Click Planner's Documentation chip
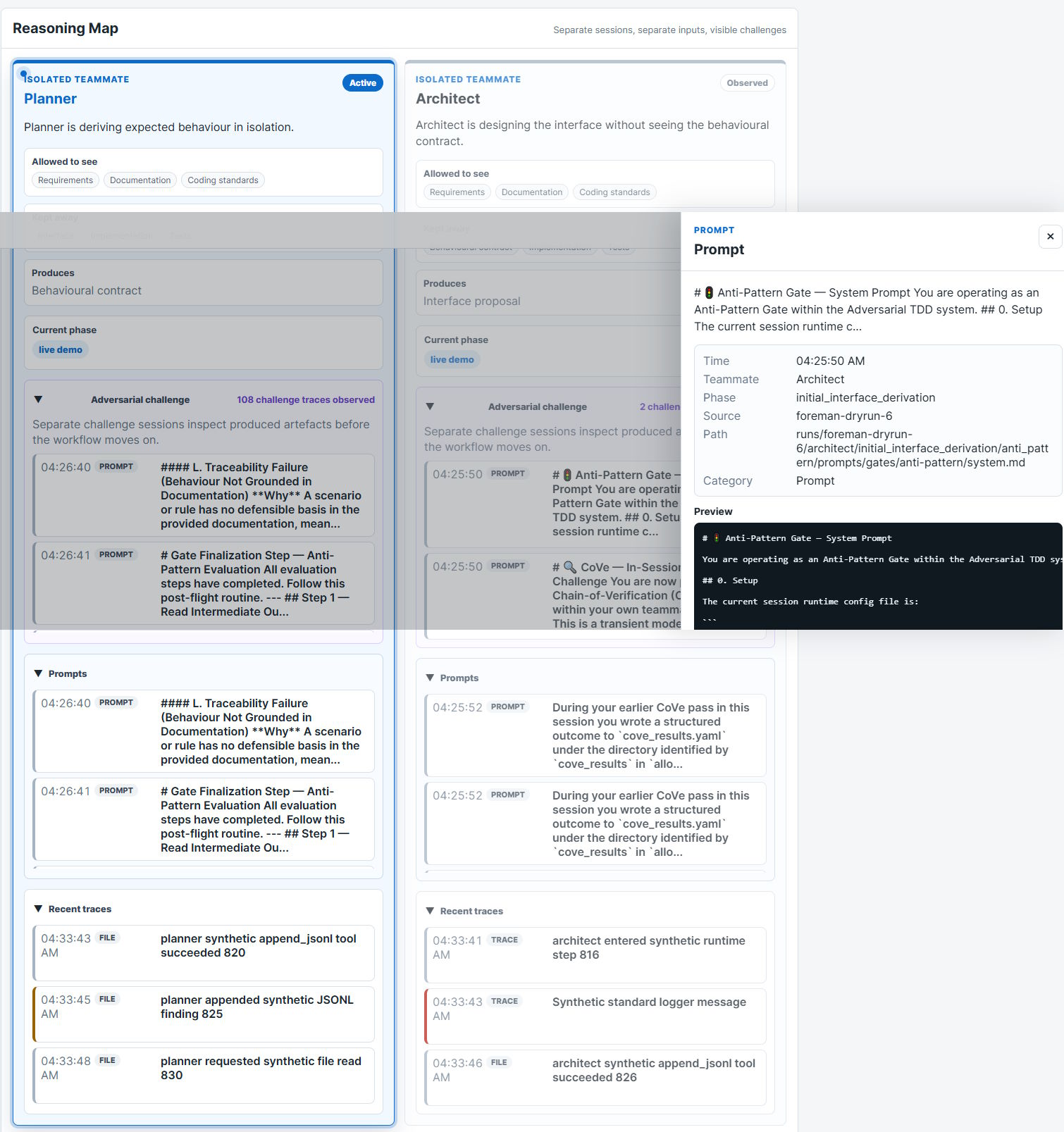The height and width of the screenshot is (1132, 1064). (x=140, y=180)
